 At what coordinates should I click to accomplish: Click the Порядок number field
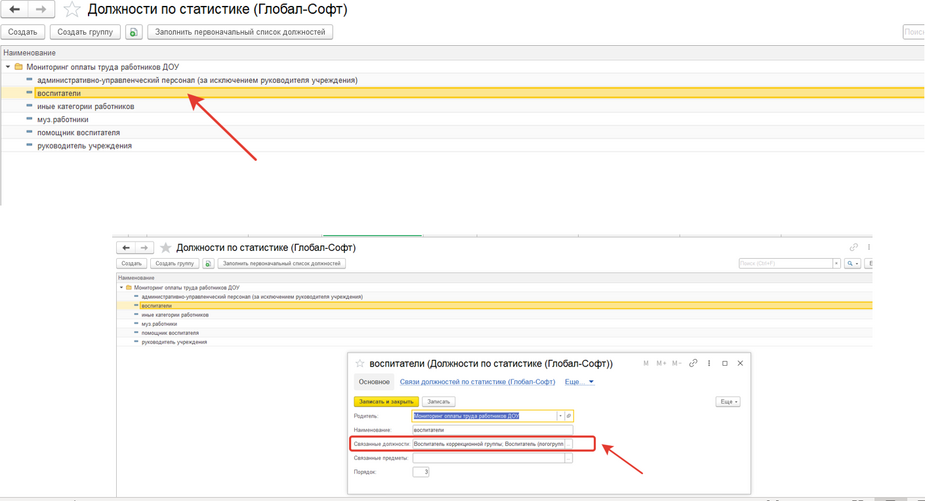(x=420, y=472)
